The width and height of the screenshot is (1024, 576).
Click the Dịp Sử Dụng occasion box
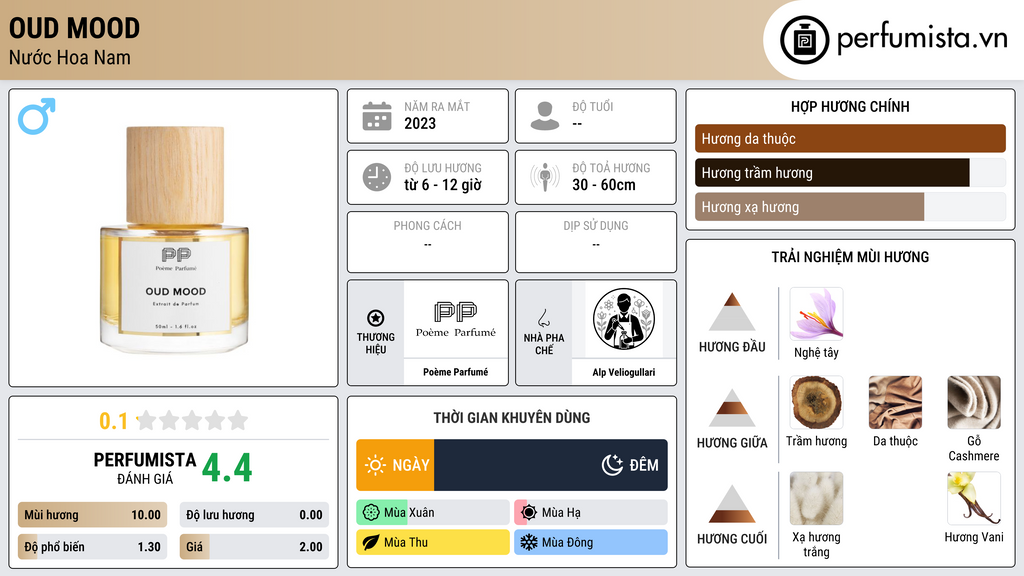tap(596, 242)
